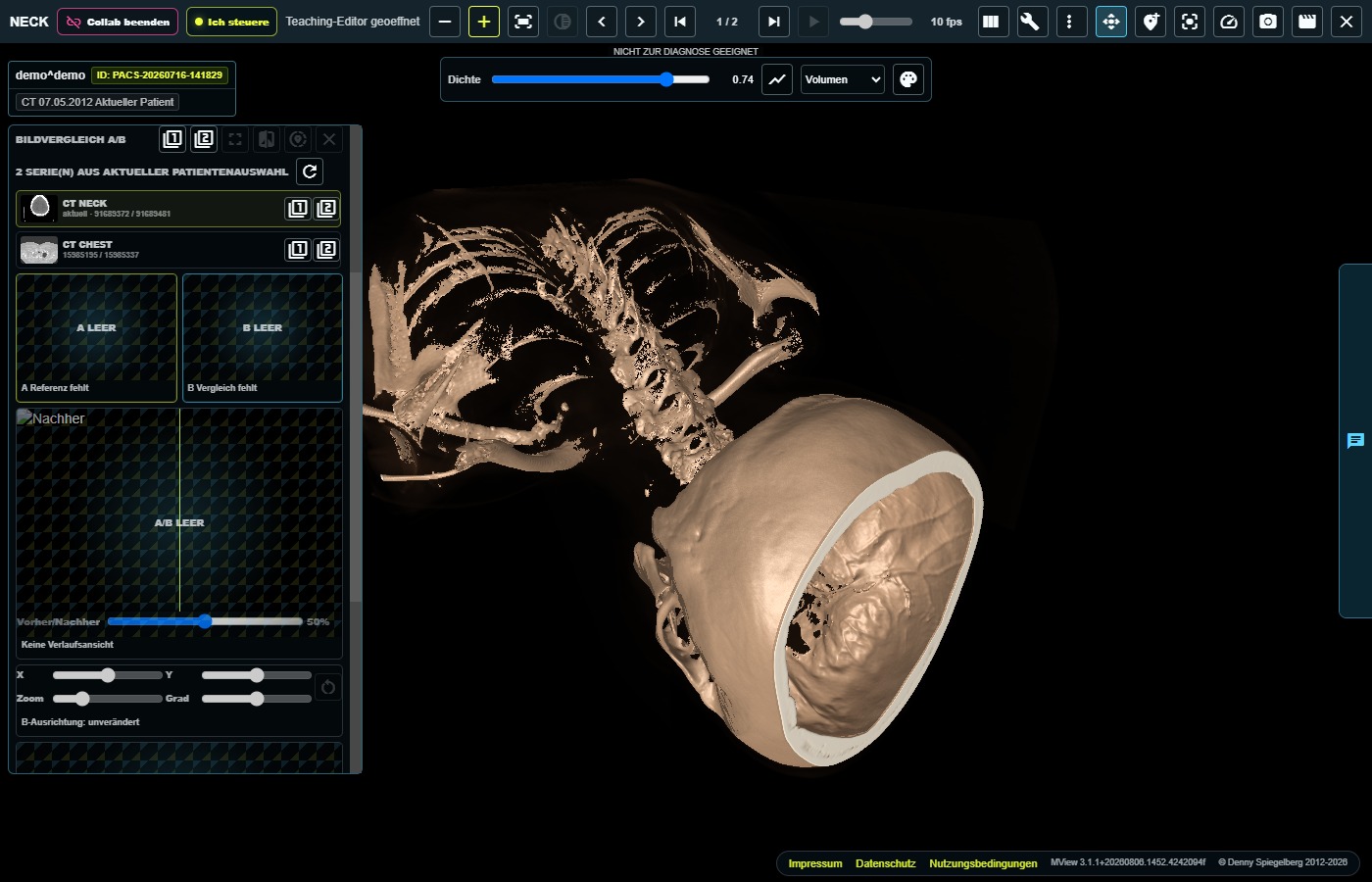Click the 10 fps value

click(x=947, y=22)
